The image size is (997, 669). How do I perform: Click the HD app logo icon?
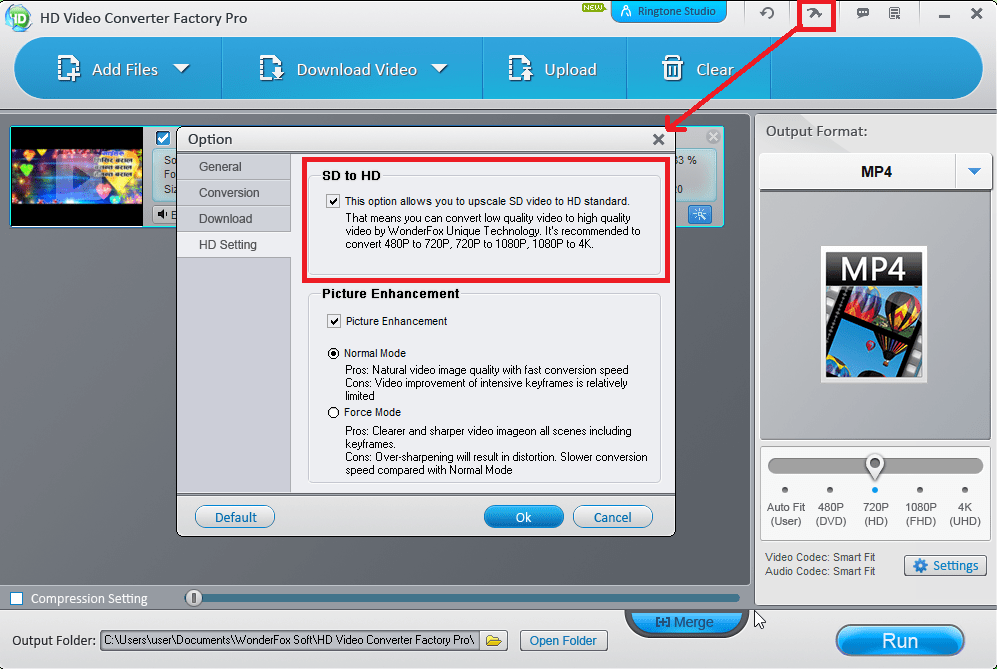pyautogui.click(x=17, y=18)
